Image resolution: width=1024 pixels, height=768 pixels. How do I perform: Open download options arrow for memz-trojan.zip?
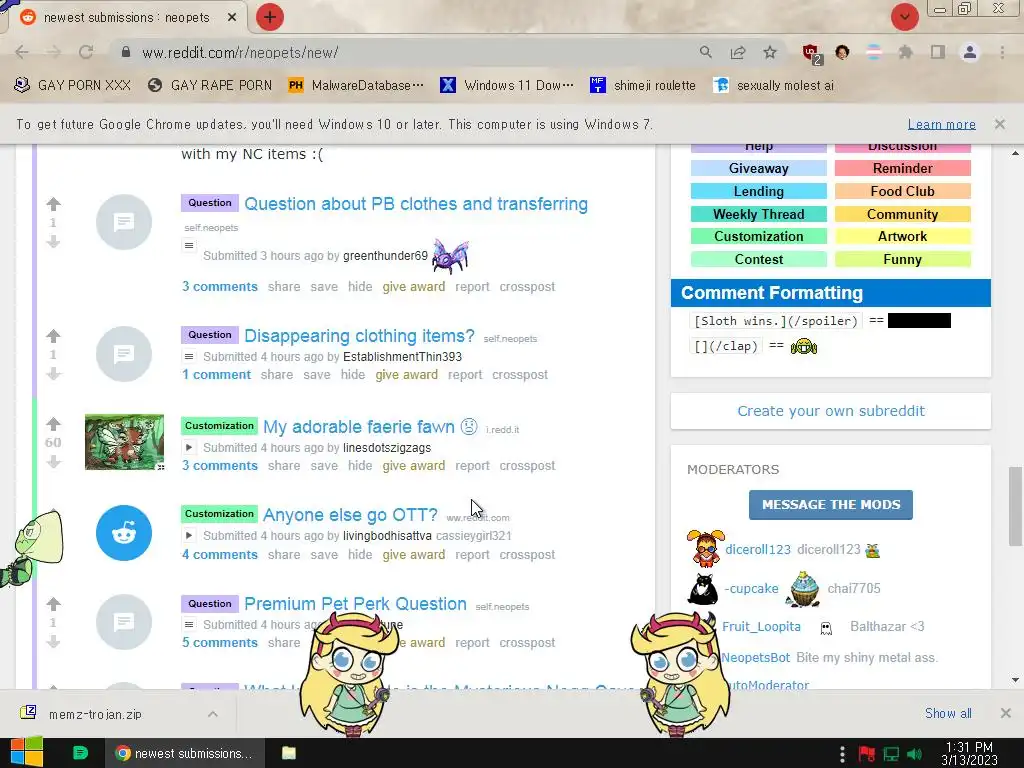(x=213, y=714)
